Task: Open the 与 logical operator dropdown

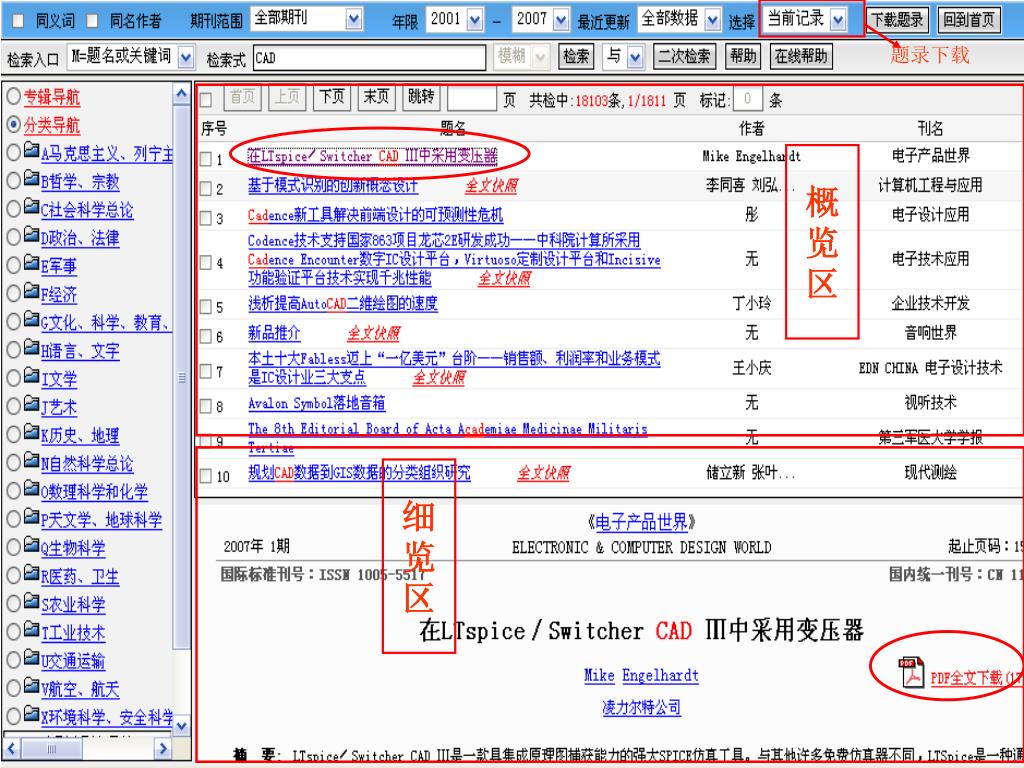Action: click(635, 57)
